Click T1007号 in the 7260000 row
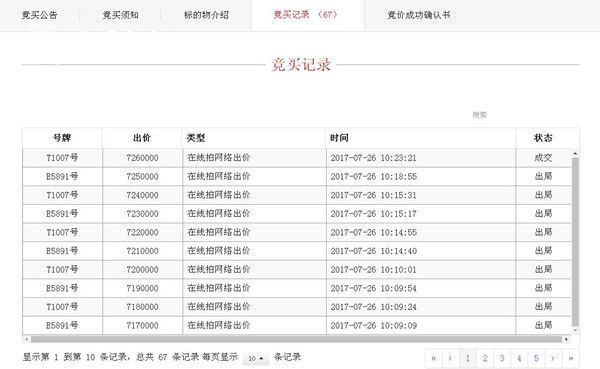 tap(62, 158)
